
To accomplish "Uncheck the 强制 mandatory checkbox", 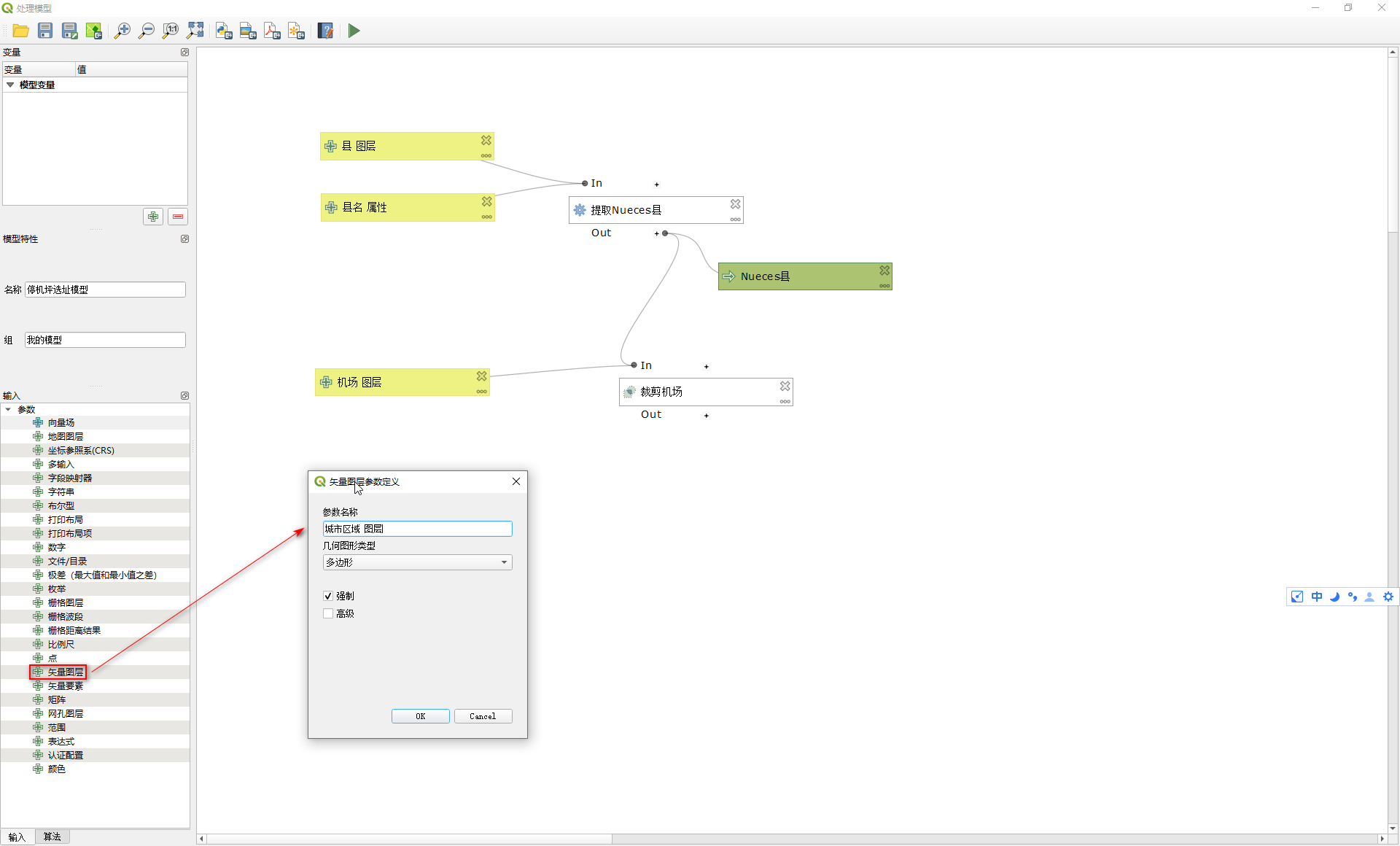I will [x=328, y=596].
